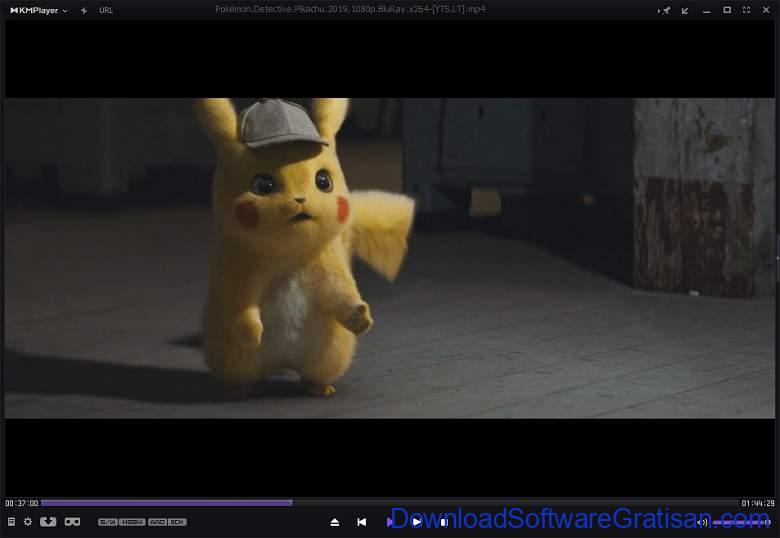Adjust the volume slider
The height and width of the screenshot is (538, 780).
(741, 522)
